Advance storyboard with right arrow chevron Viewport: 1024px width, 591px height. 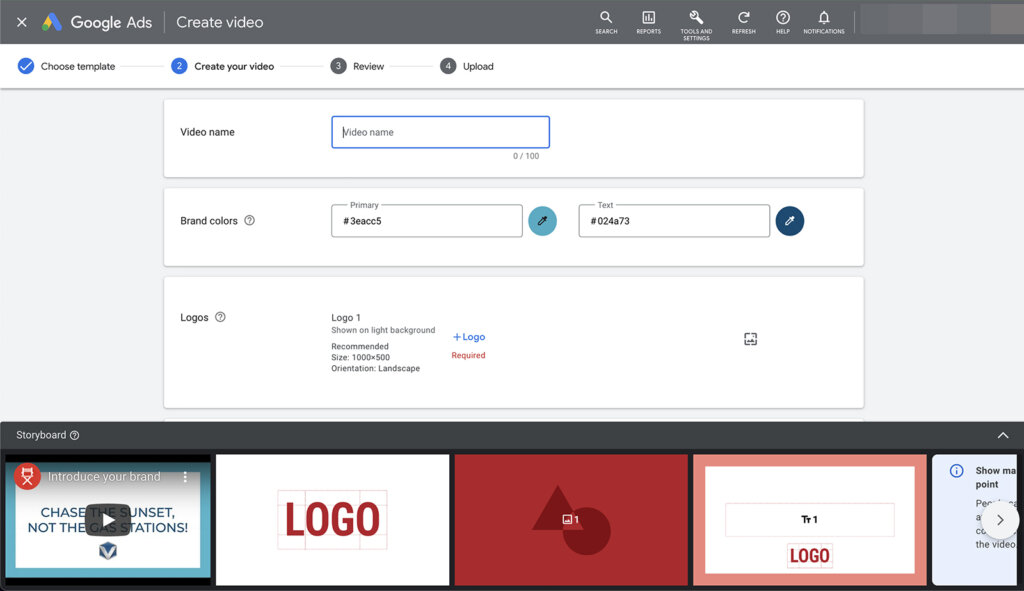[x=1000, y=520]
